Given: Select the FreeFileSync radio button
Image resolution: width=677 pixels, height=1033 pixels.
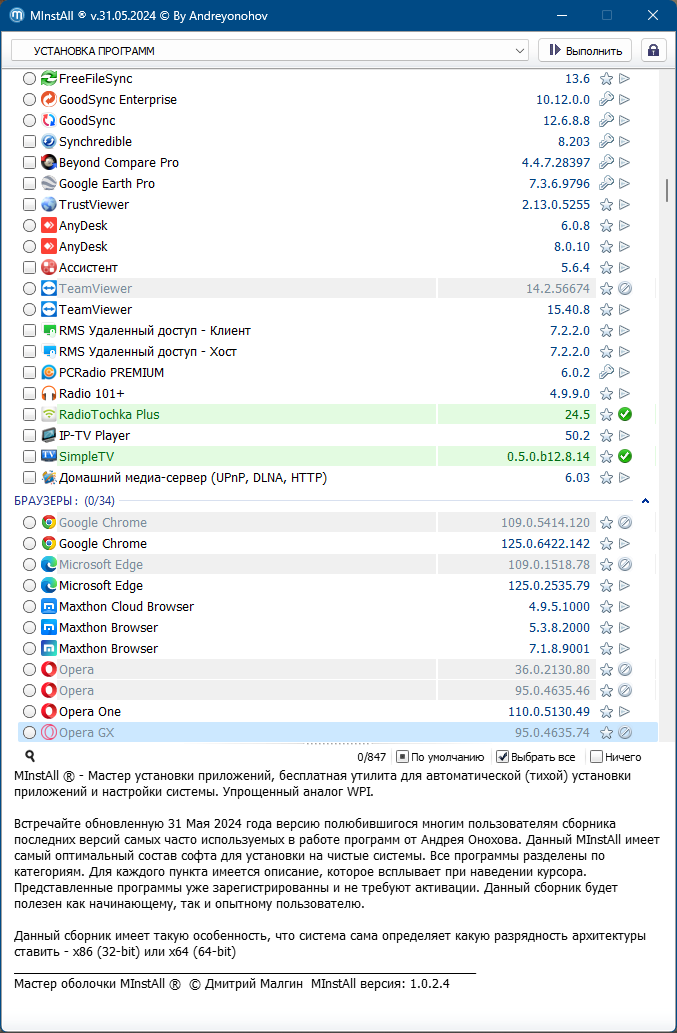Looking at the screenshot, I should tap(29, 79).
